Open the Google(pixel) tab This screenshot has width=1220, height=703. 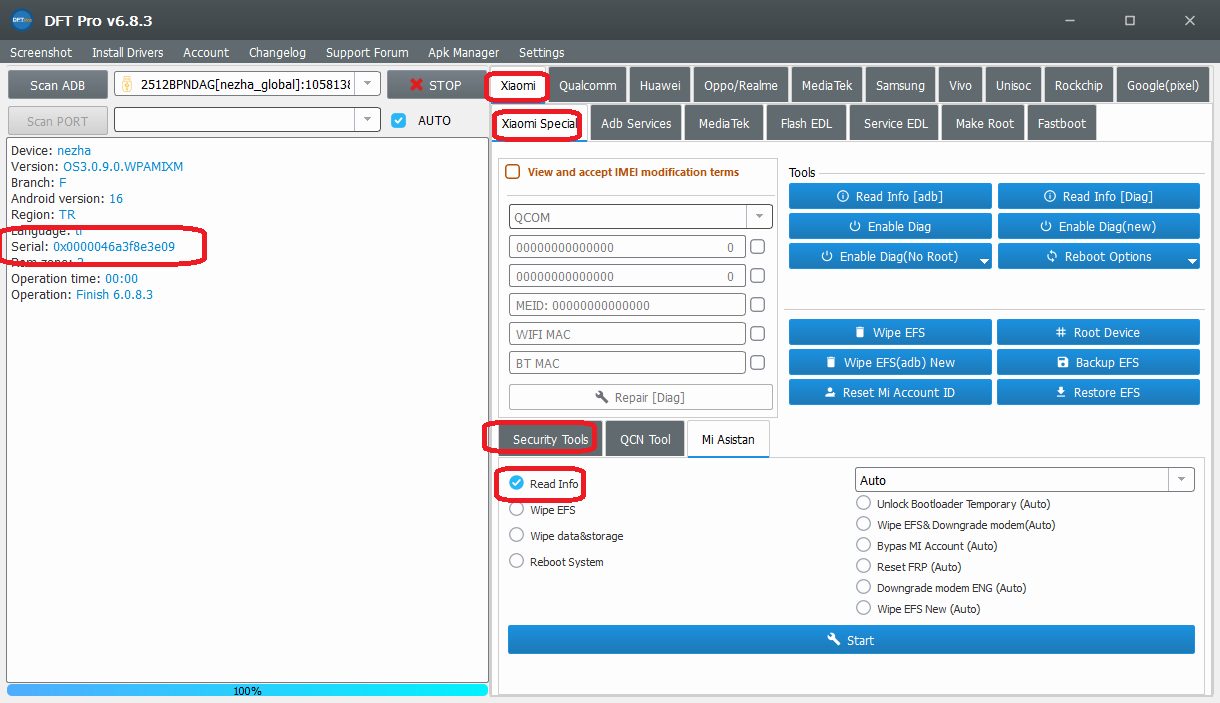tap(1162, 85)
